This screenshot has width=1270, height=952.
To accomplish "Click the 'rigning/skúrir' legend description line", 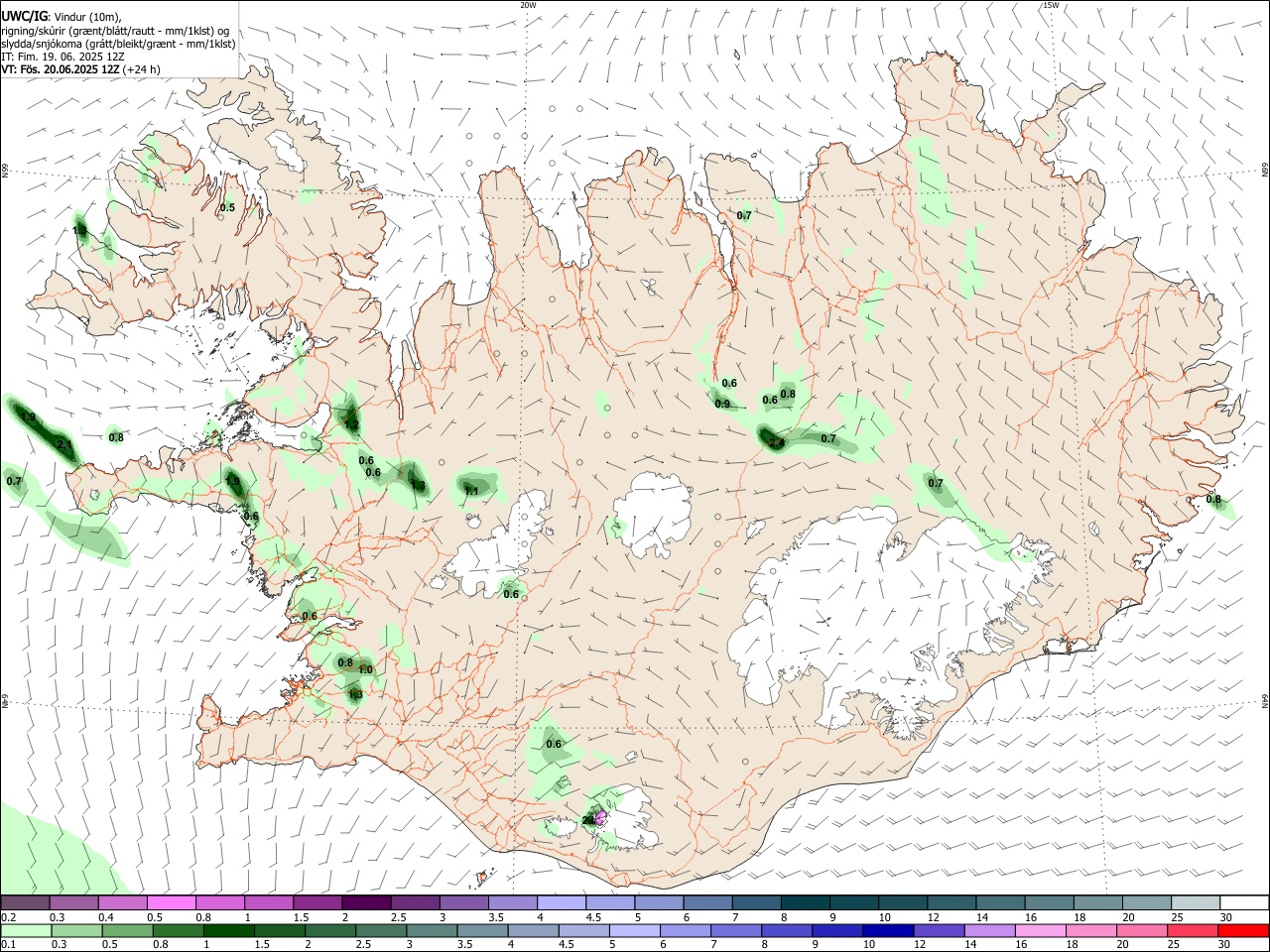I will [115, 31].
